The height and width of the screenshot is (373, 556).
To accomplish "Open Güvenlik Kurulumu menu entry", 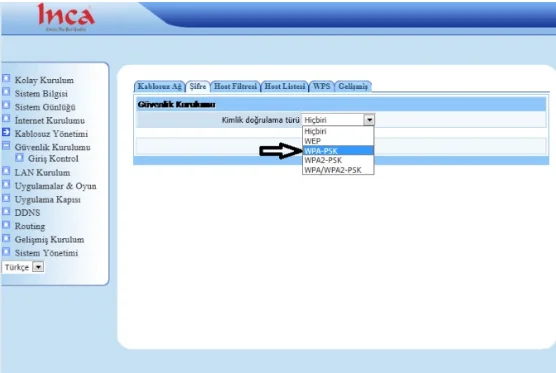I will point(52,147).
